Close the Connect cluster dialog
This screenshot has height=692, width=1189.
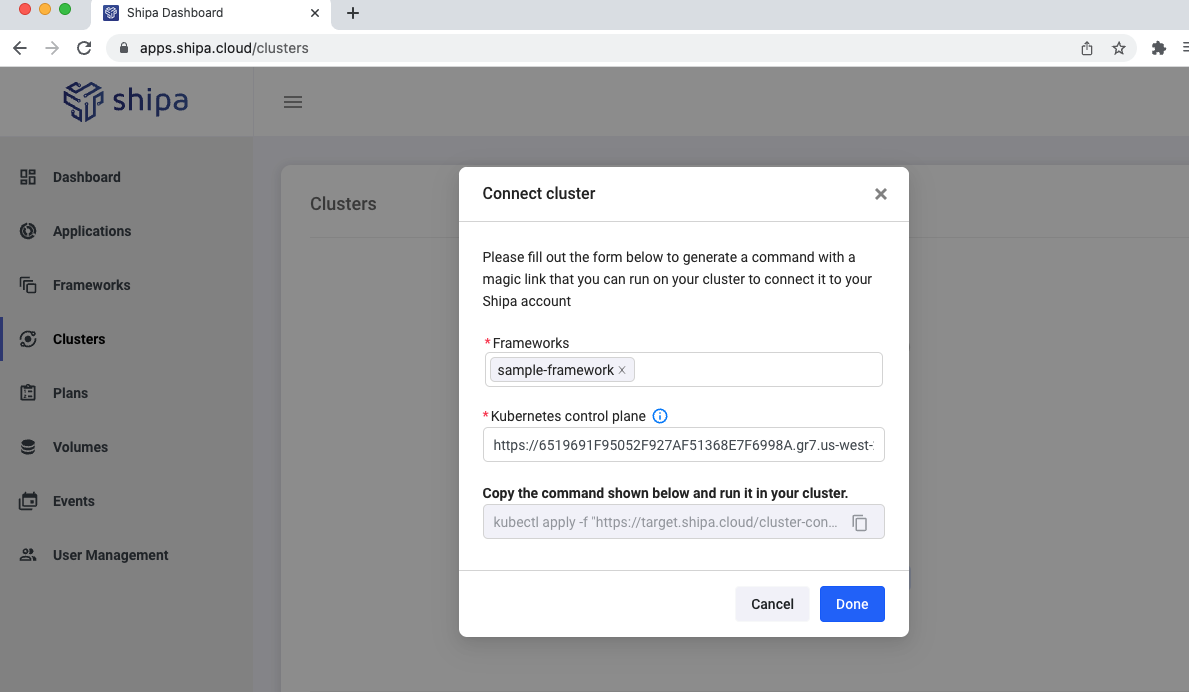[x=880, y=194]
